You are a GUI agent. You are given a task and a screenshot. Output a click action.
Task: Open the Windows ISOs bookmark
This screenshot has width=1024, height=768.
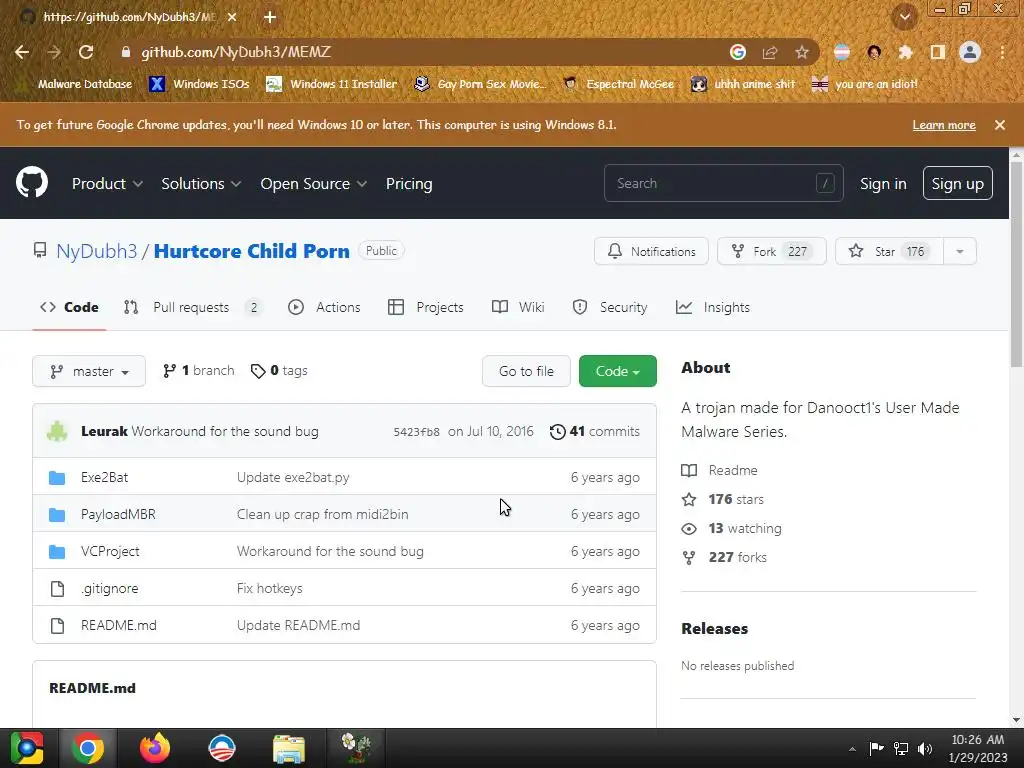[x=199, y=84]
